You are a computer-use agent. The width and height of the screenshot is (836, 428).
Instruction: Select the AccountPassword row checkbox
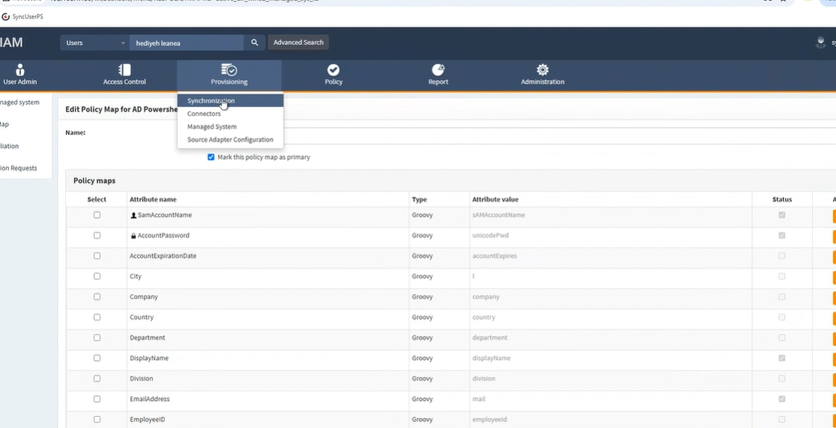[97, 235]
